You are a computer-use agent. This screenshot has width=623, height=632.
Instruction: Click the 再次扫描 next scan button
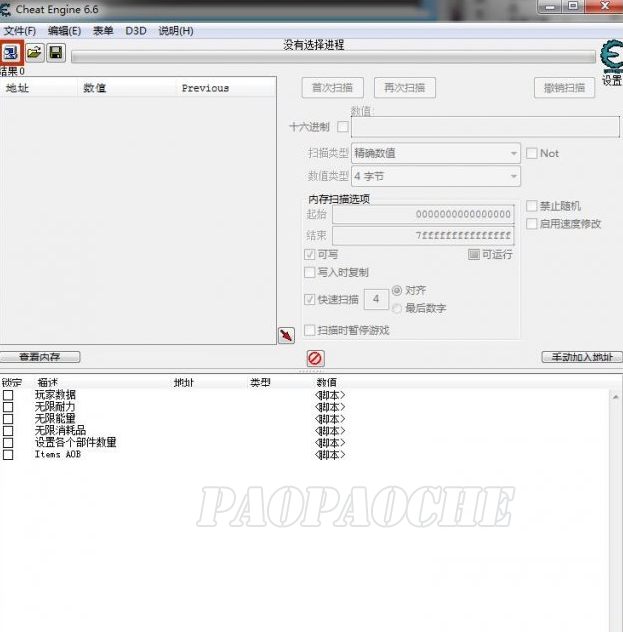(405, 87)
